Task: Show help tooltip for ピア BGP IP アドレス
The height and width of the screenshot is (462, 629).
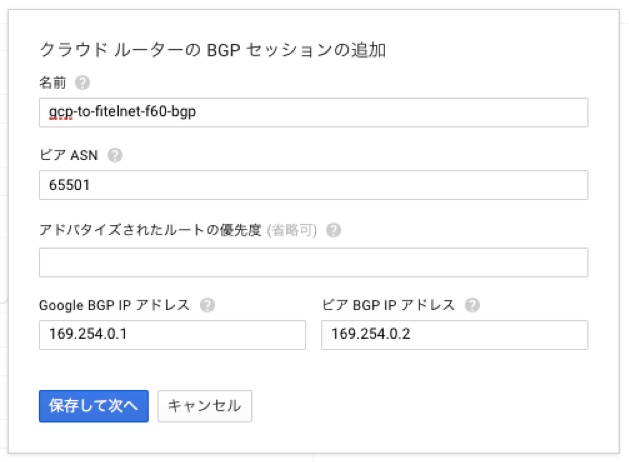Action: [472, 305]
